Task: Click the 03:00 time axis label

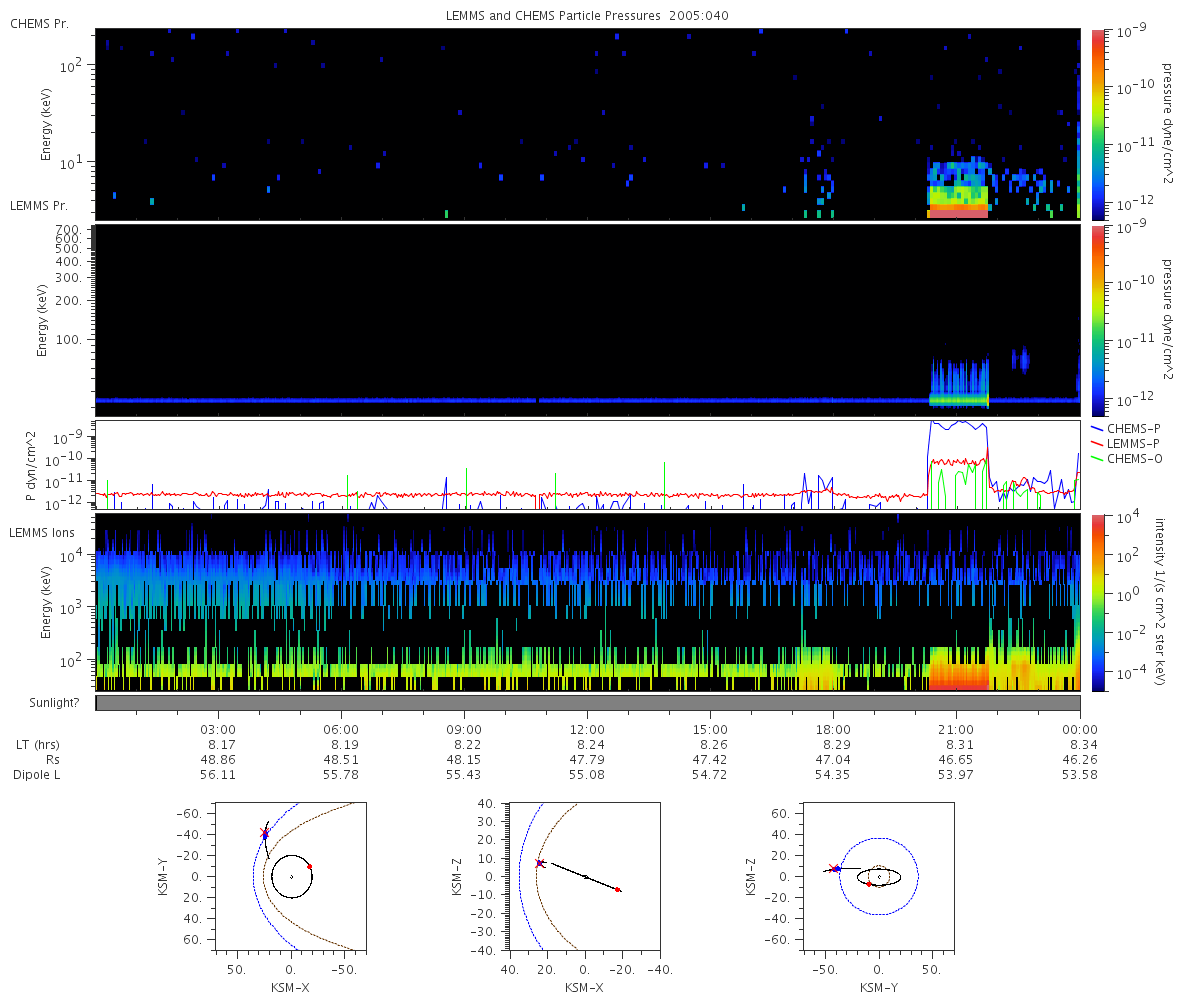Action: pyautogui.click(x=218, y=729)
